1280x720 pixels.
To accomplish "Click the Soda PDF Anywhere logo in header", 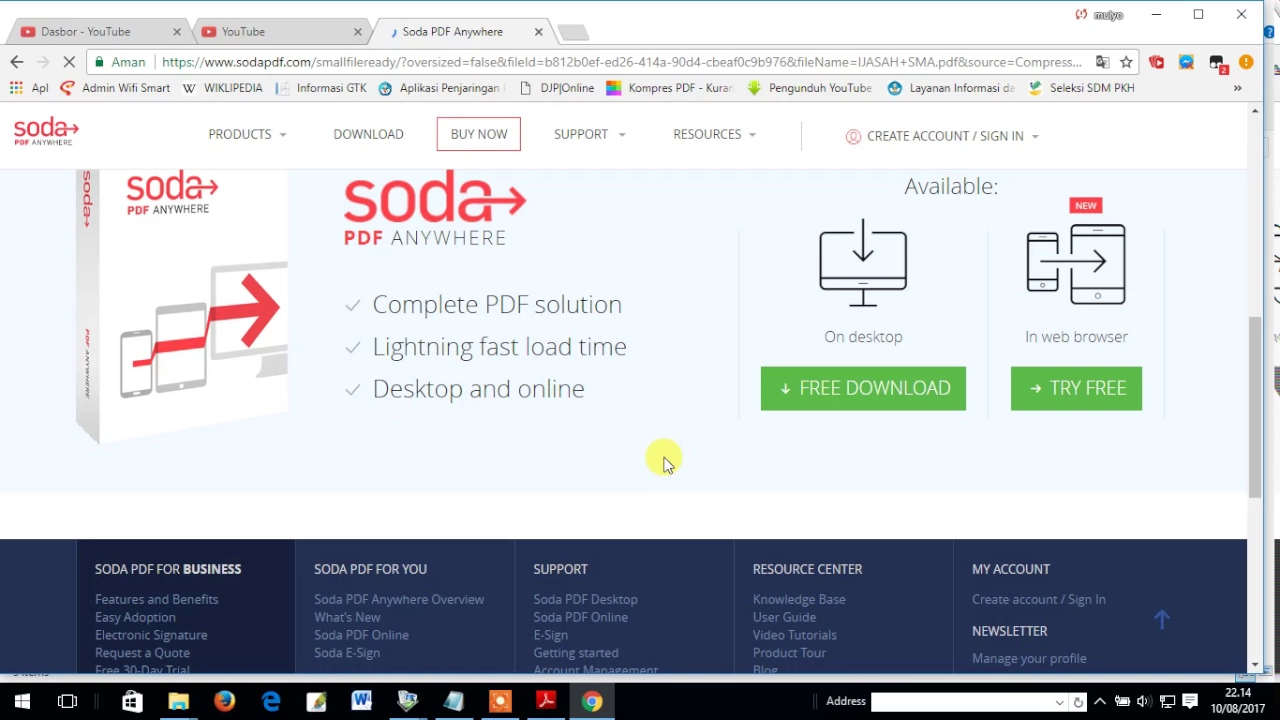I will coord(46,131).
